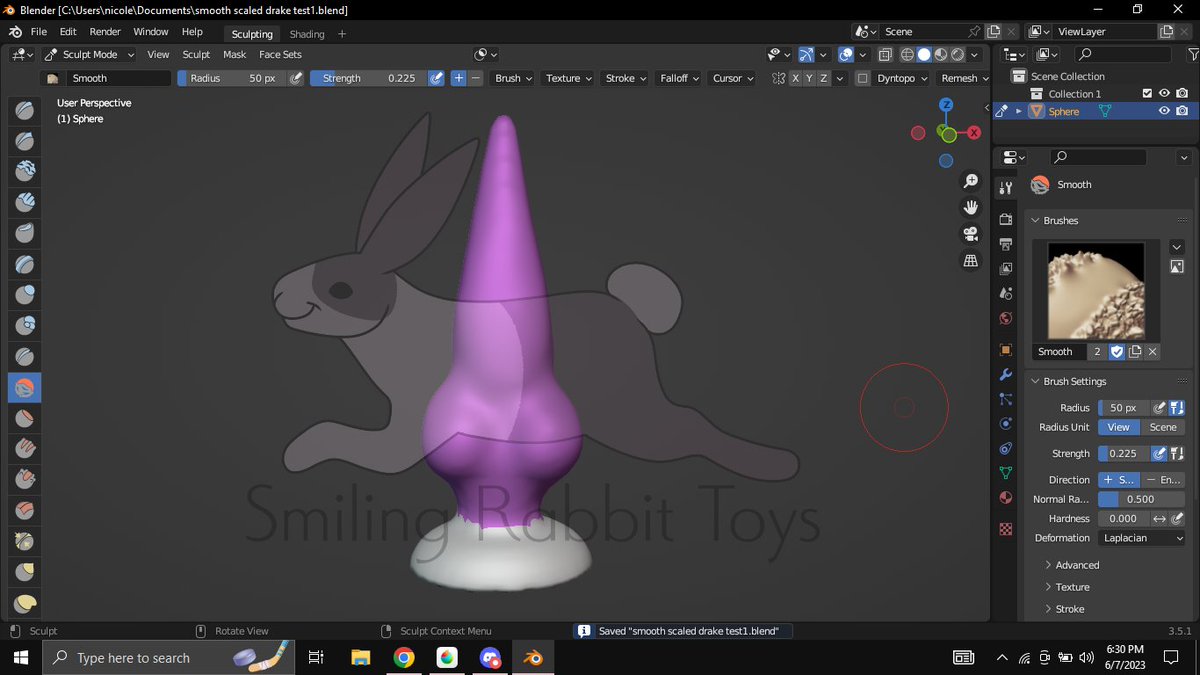Click the Face Sets menu item

(280, 54)
